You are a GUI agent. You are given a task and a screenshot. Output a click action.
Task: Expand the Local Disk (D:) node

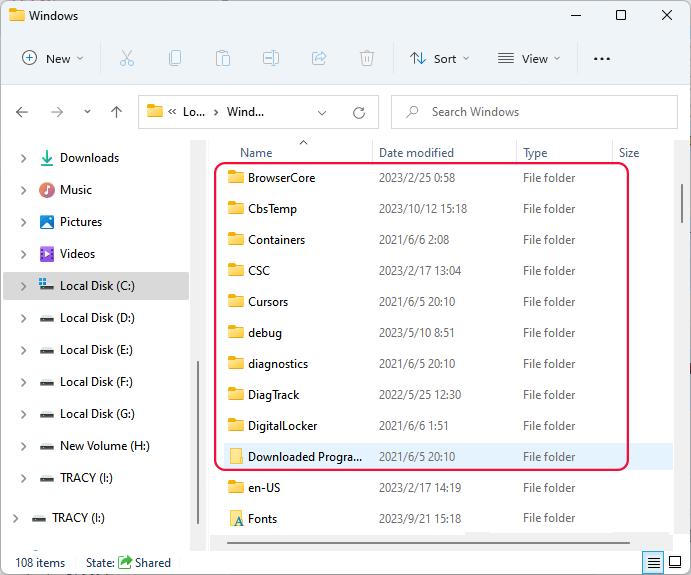point(23,318)
